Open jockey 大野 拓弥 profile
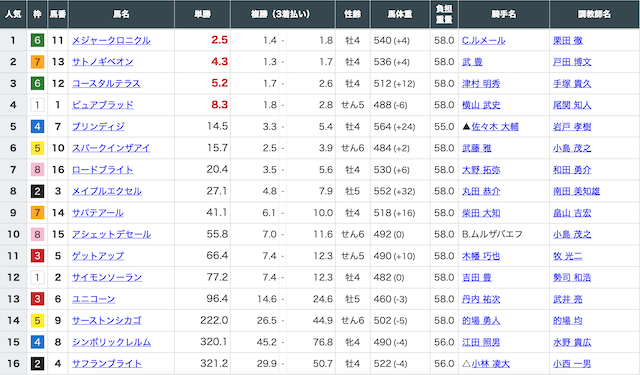This screenshot has width=640, height=375. 481,170
